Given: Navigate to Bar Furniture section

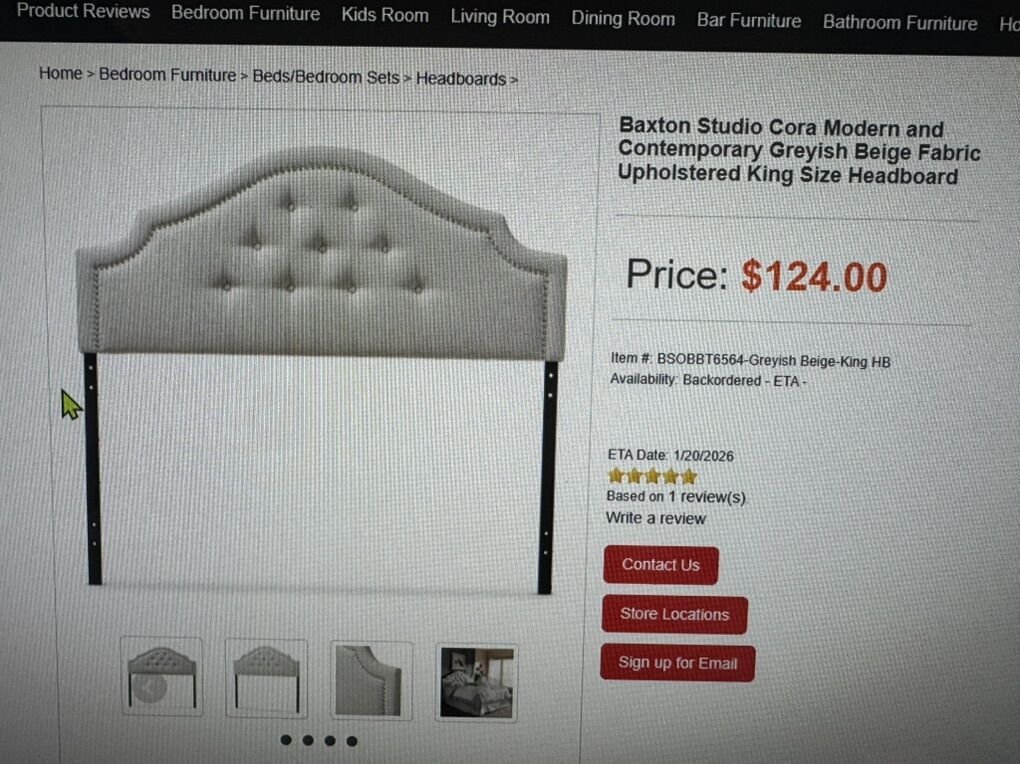Looking at the screenshot, I should click(x=749, y=21).
